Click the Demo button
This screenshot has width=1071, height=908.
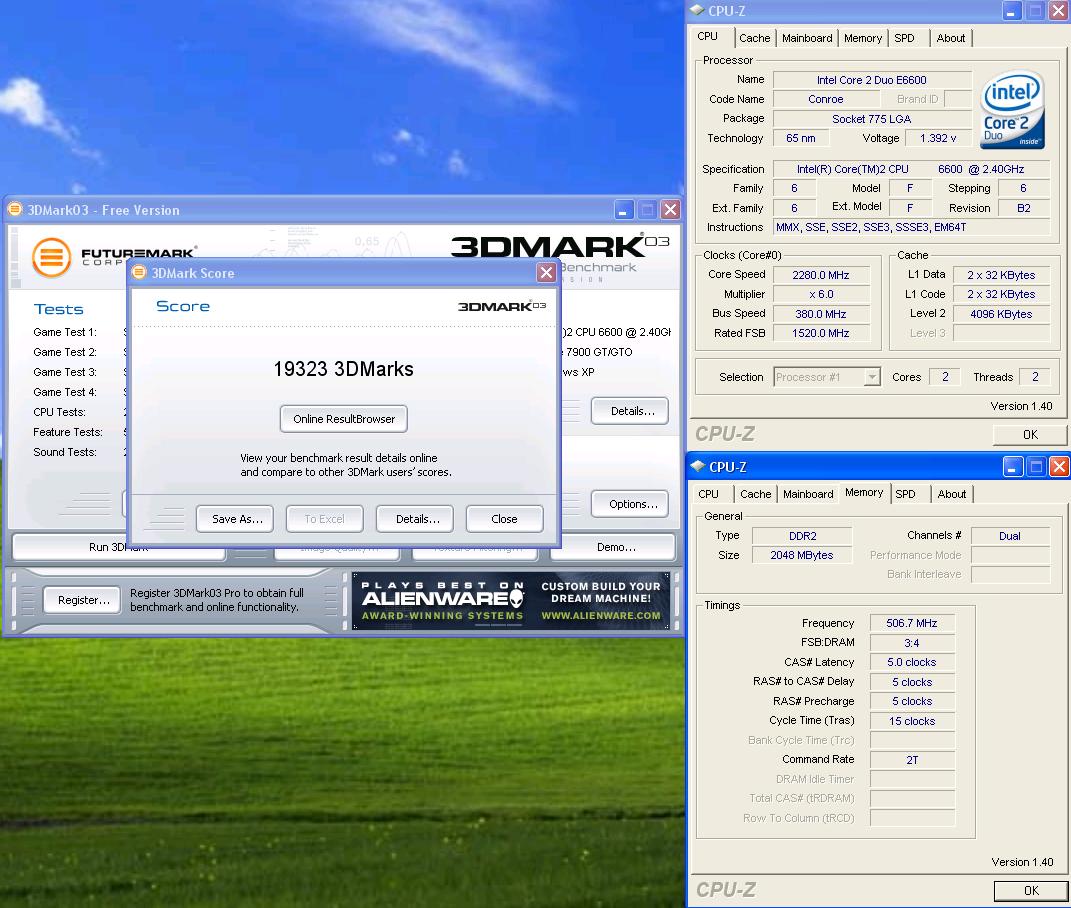pos(613,547)
